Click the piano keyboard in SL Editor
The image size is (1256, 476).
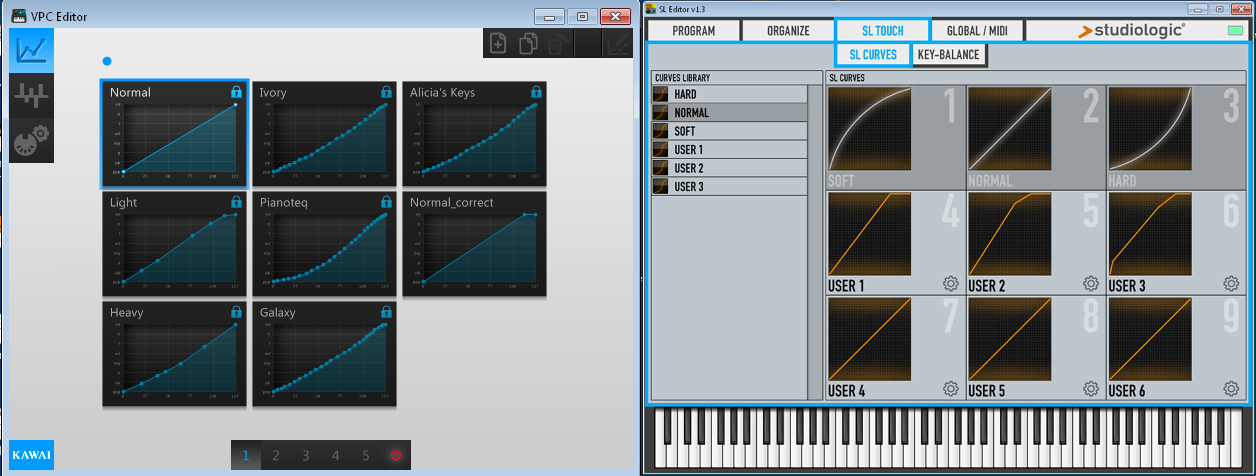947,437
